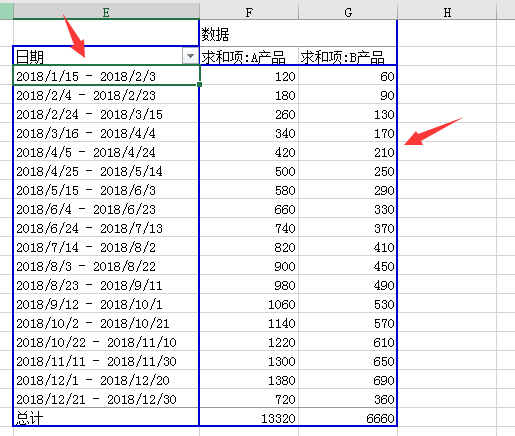The width and height of the screenshot is (515, 436).
Task: Click B产品 value 250
Action: [348, 170]
